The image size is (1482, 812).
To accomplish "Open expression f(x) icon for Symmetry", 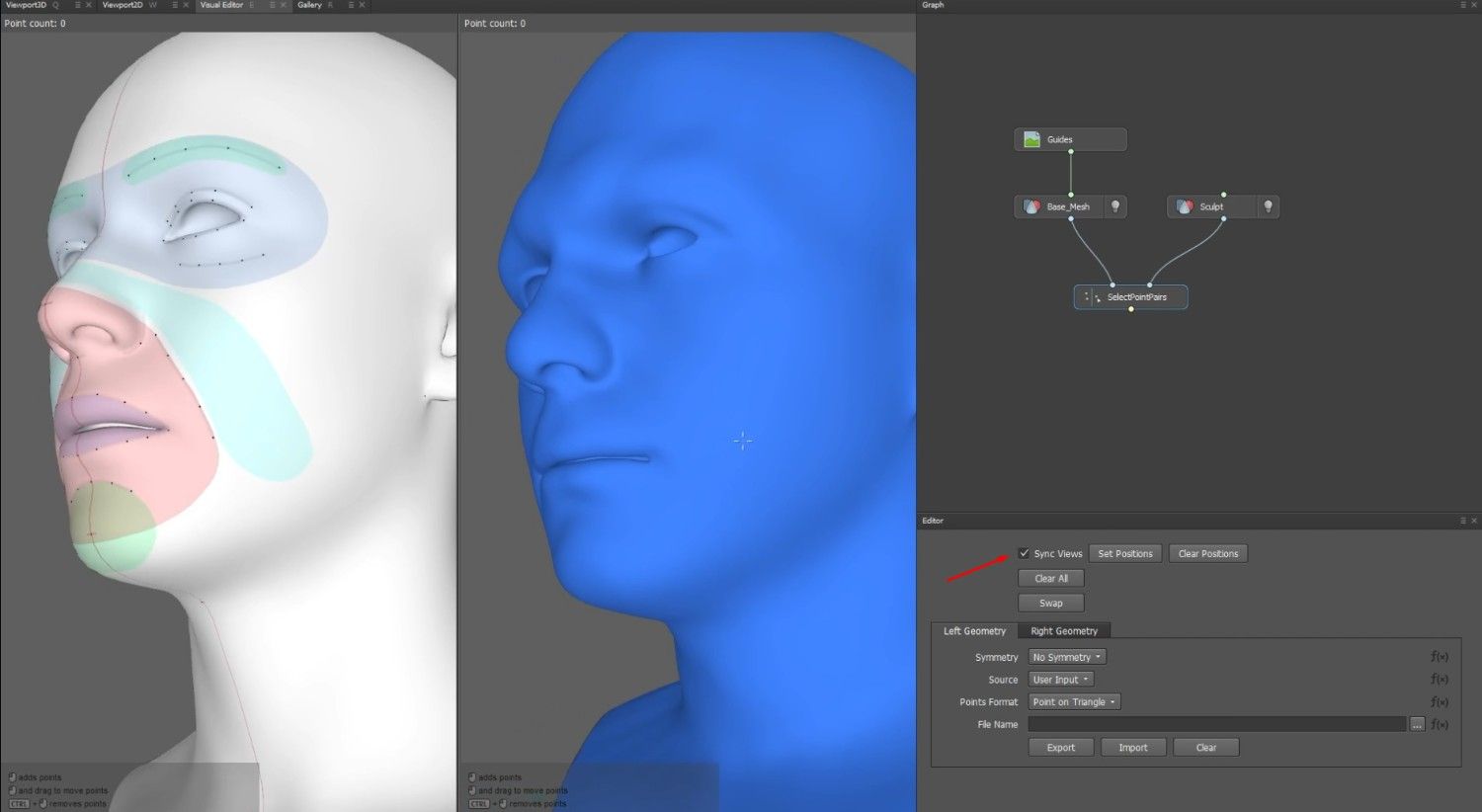I will pyautogui.click(x=1440, y=657).
